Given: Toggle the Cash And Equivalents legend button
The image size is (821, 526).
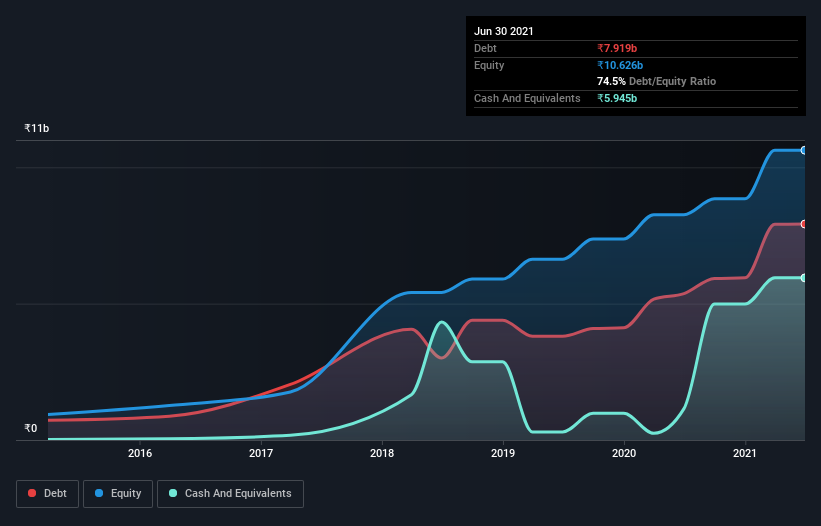Looking at the screenshot, I should click(230, 494).
